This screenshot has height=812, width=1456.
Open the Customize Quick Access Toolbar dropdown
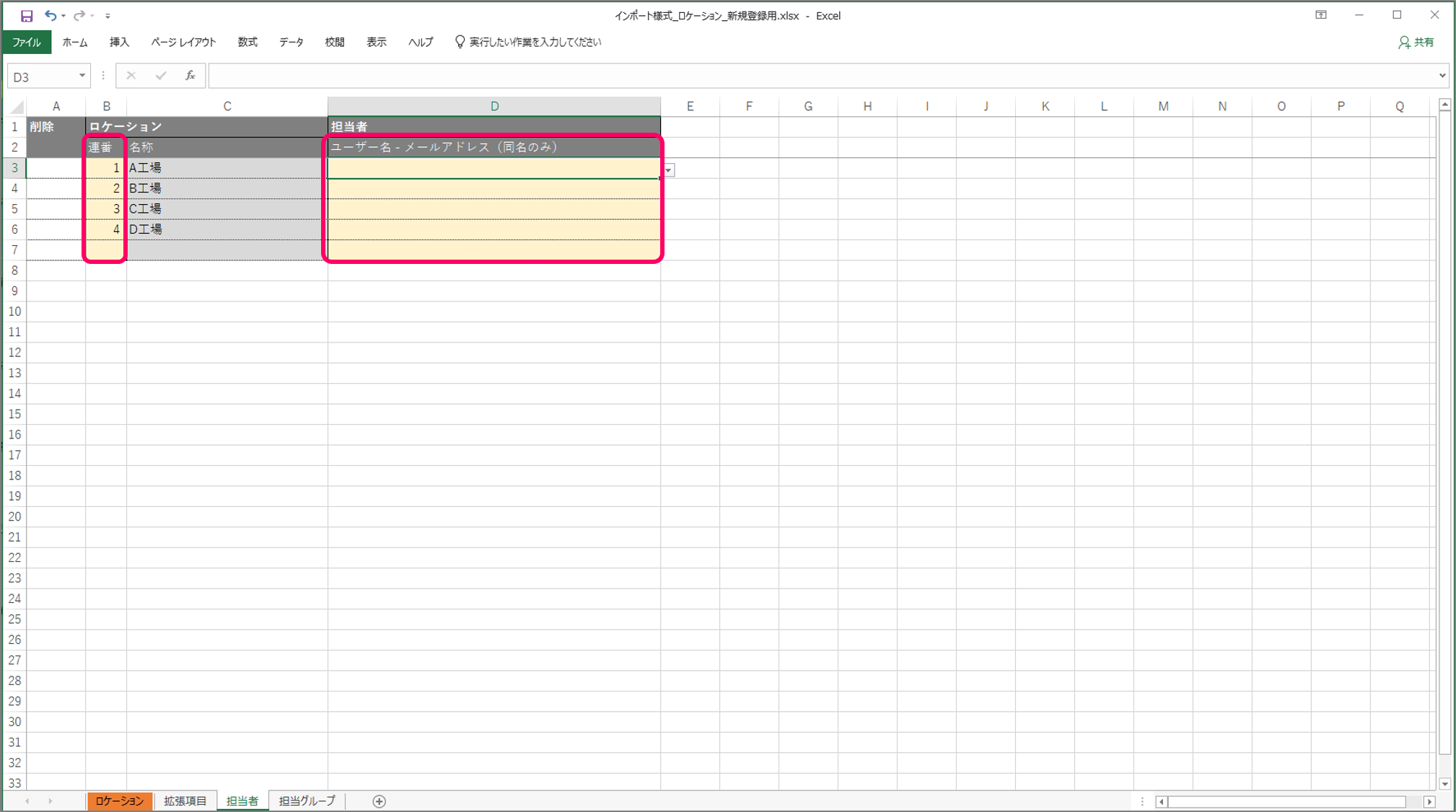[x=108, y=16]
